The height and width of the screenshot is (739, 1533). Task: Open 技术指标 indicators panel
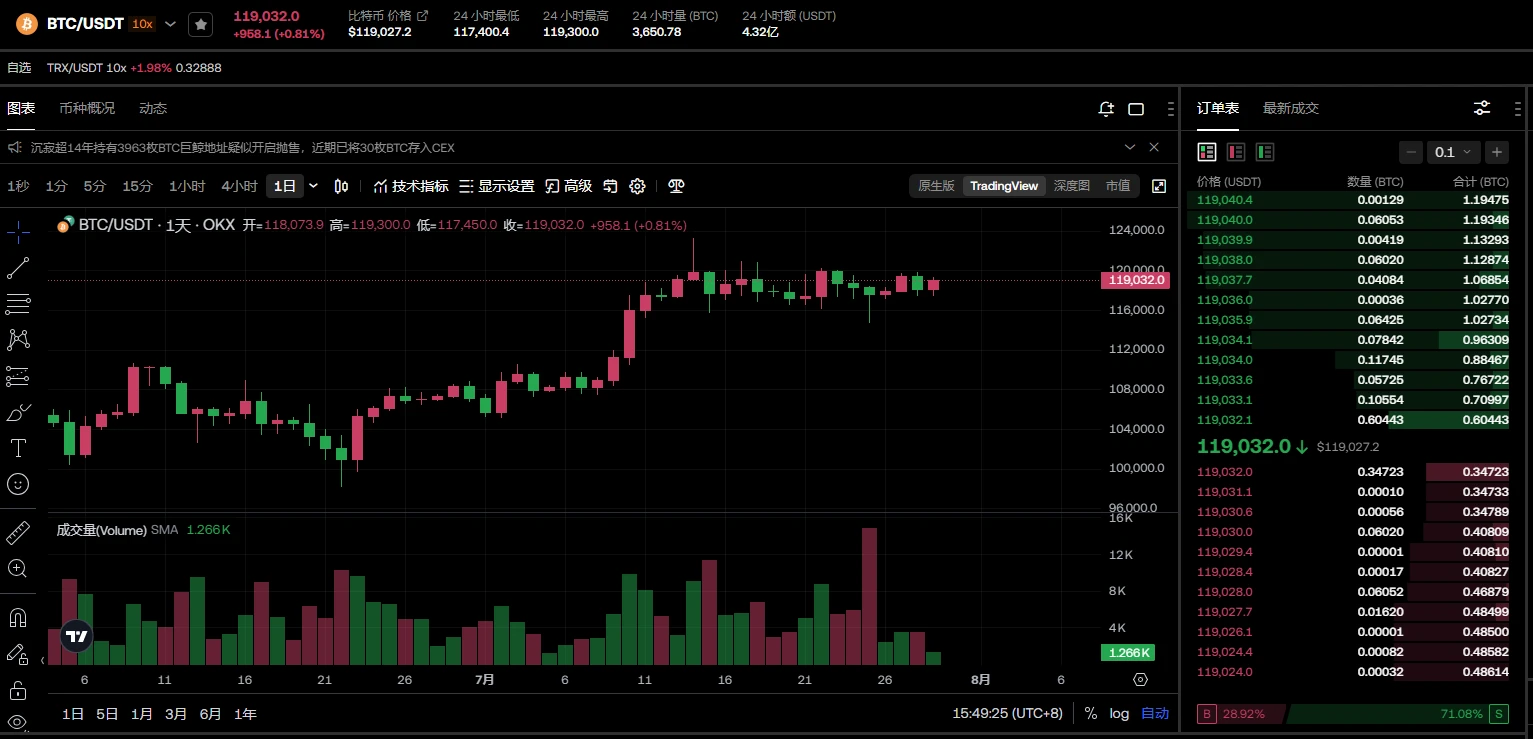tap(411, 186)
